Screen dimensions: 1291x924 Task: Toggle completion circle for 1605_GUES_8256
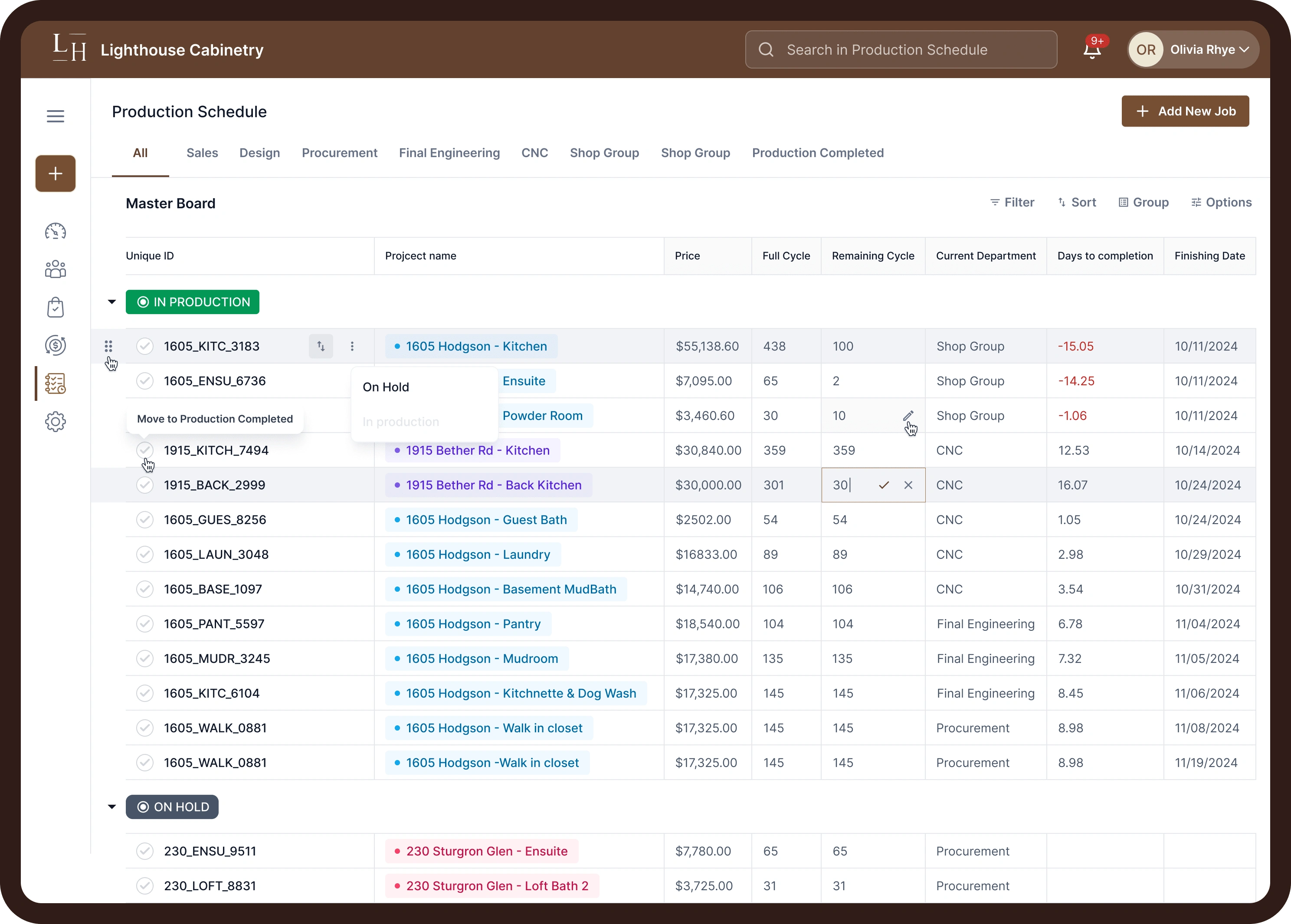(144, 519)
